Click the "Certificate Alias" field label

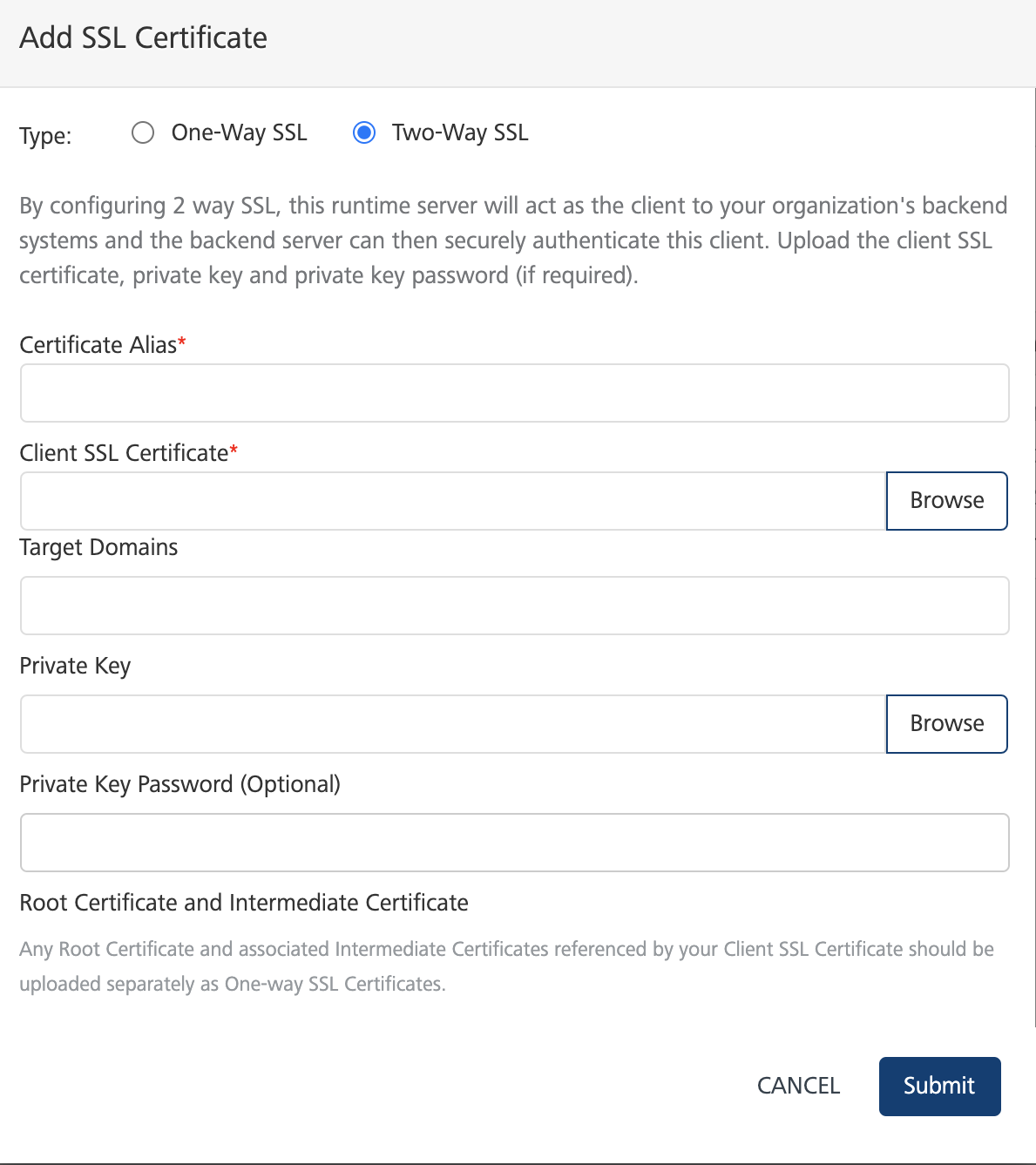98,345
